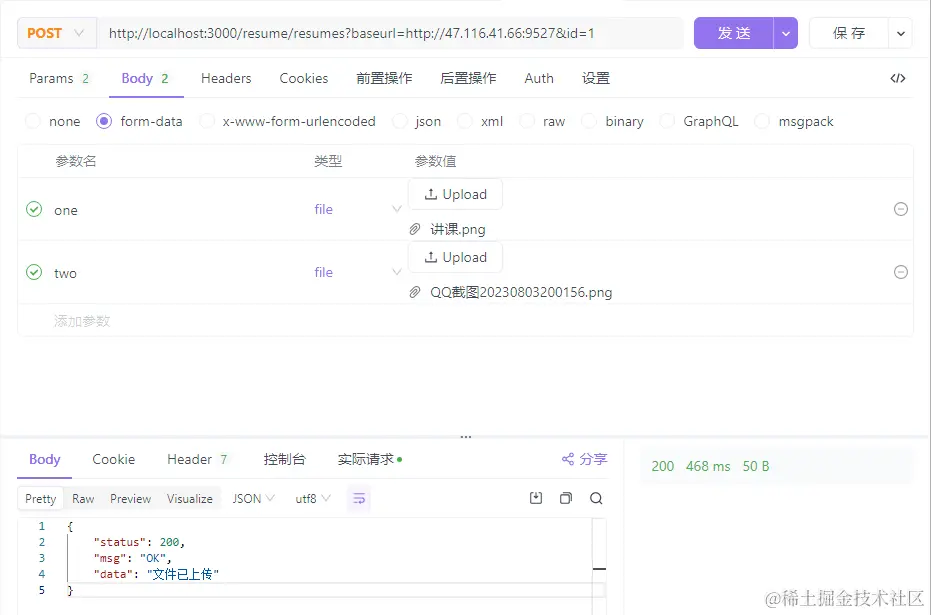Expand the send button dropdown arrow
Screen dimensions: 931x615
(786, 33)
